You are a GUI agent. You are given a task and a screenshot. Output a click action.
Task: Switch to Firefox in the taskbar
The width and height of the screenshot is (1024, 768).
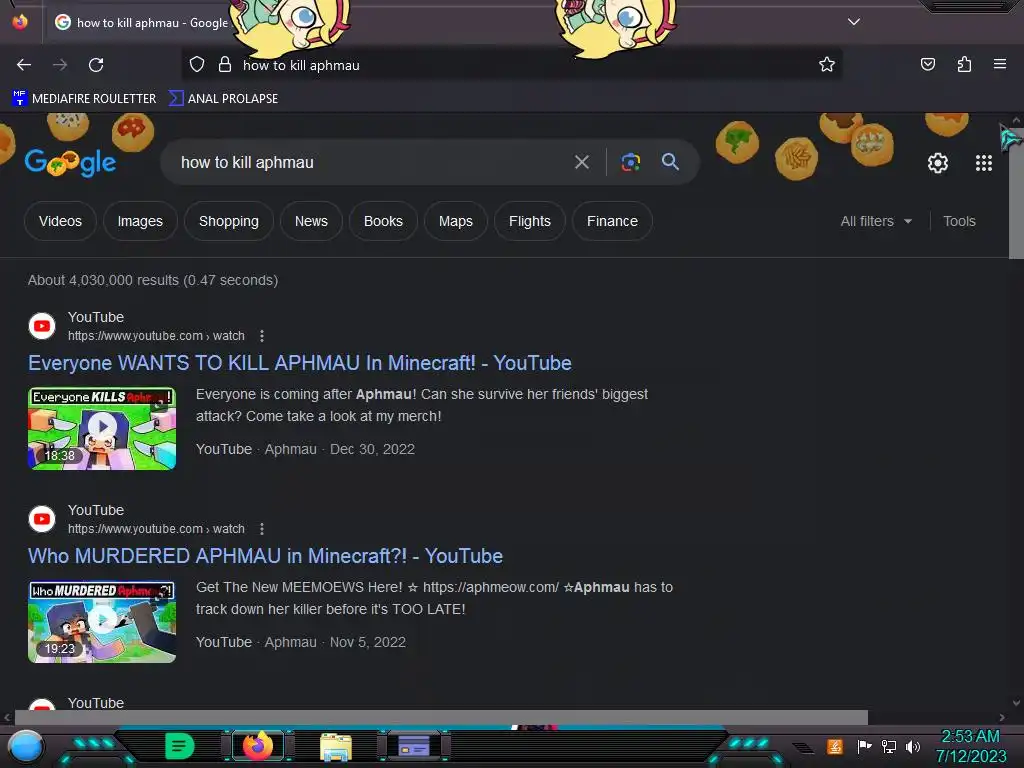257,746
